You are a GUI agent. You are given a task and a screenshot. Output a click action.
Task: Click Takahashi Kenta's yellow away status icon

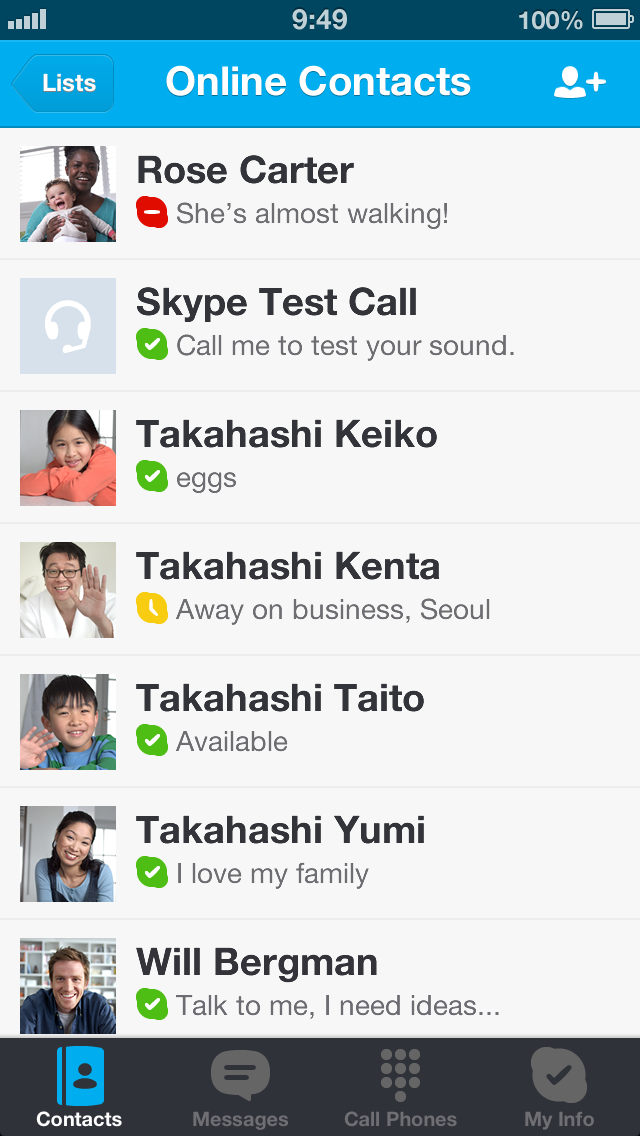tap(152, 609)
